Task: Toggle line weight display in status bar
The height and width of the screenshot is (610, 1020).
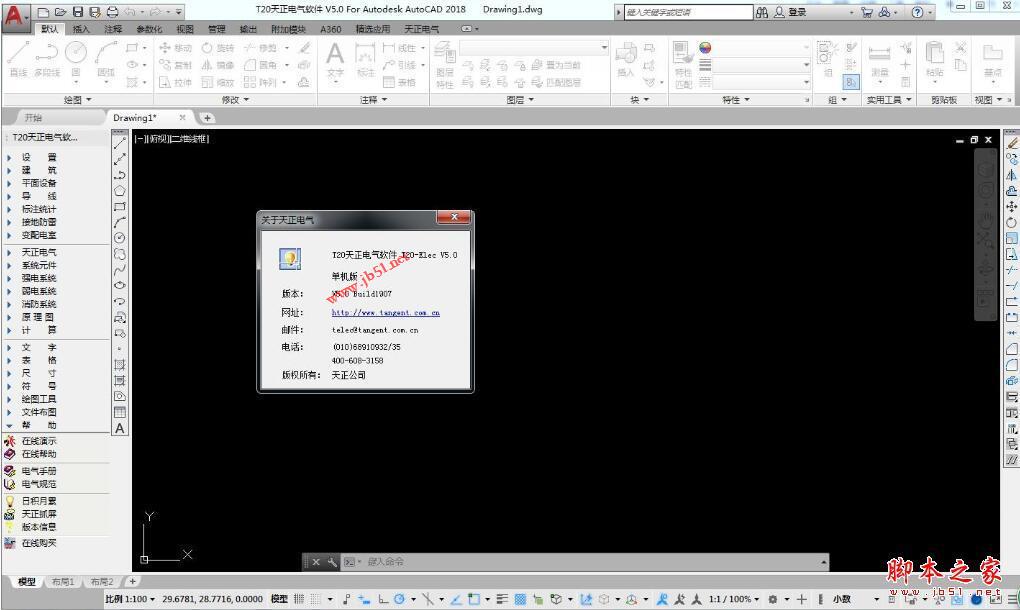Action: [x=502, y=599]
